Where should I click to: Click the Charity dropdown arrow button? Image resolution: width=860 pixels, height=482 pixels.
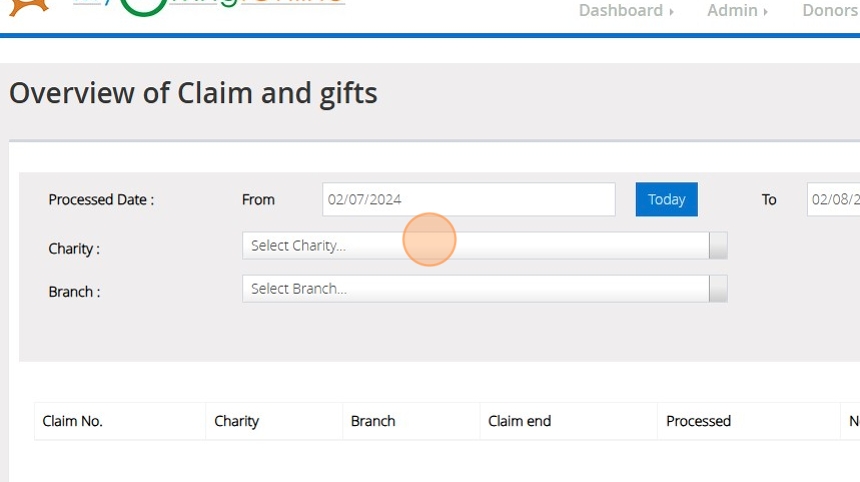pos(718,246)
